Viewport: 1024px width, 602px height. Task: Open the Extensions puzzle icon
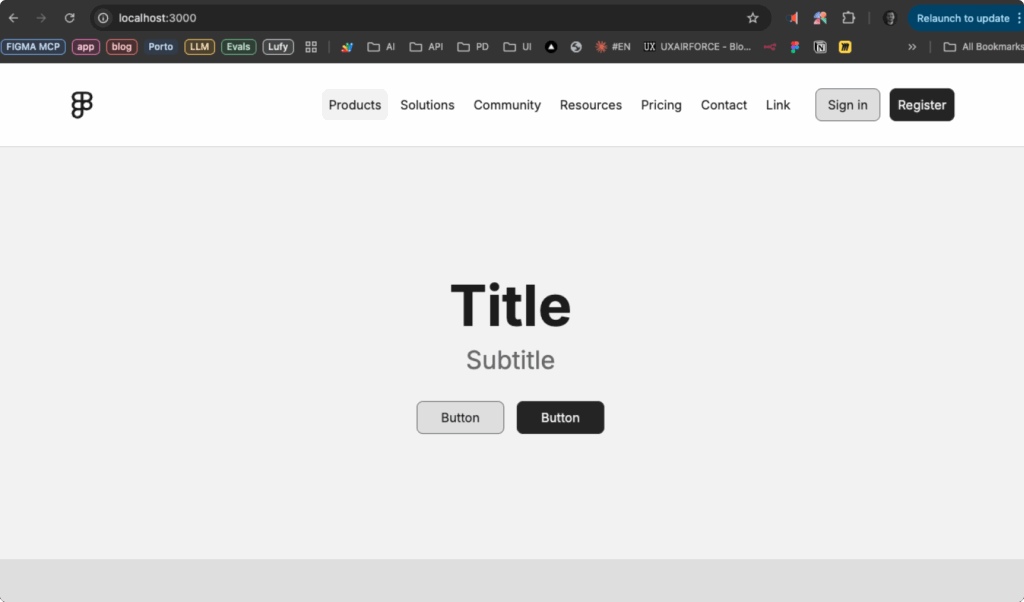point(848,18)
